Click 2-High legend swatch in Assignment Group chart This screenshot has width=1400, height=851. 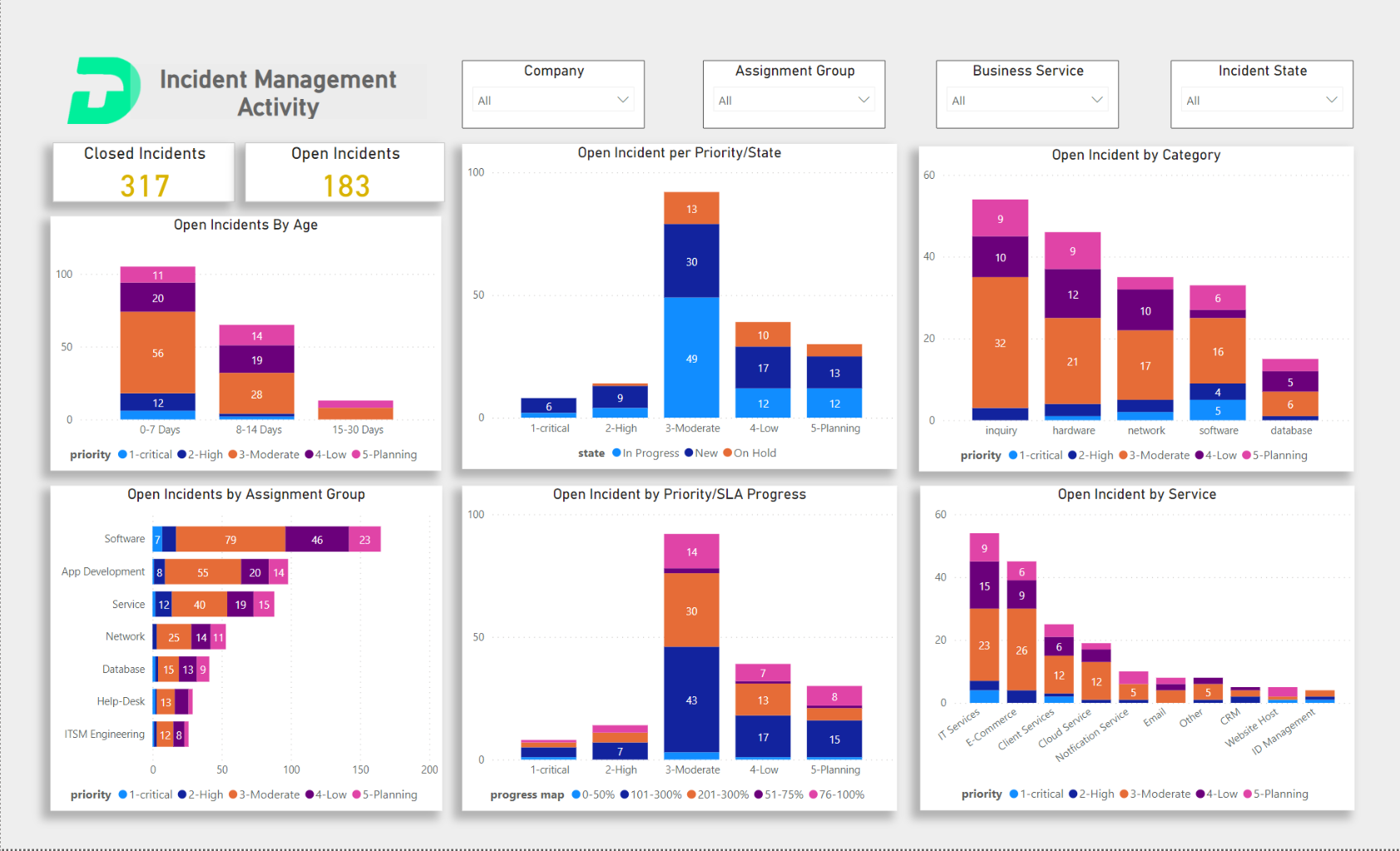[181, 794]
